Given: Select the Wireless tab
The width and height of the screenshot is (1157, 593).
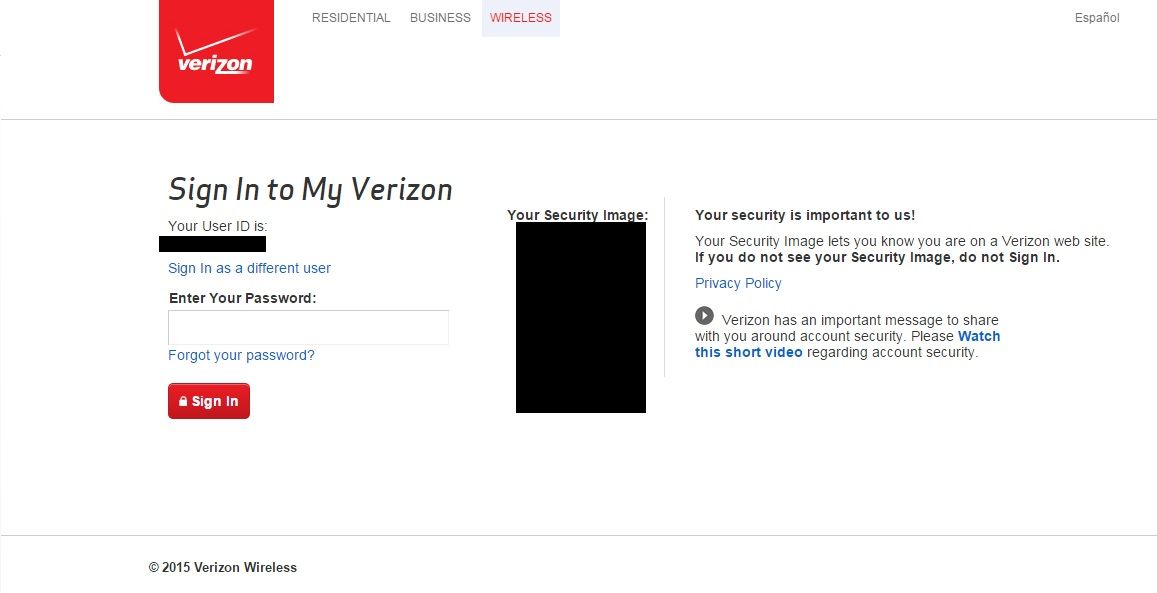Looking at the screenshot, I should point(520,18).
